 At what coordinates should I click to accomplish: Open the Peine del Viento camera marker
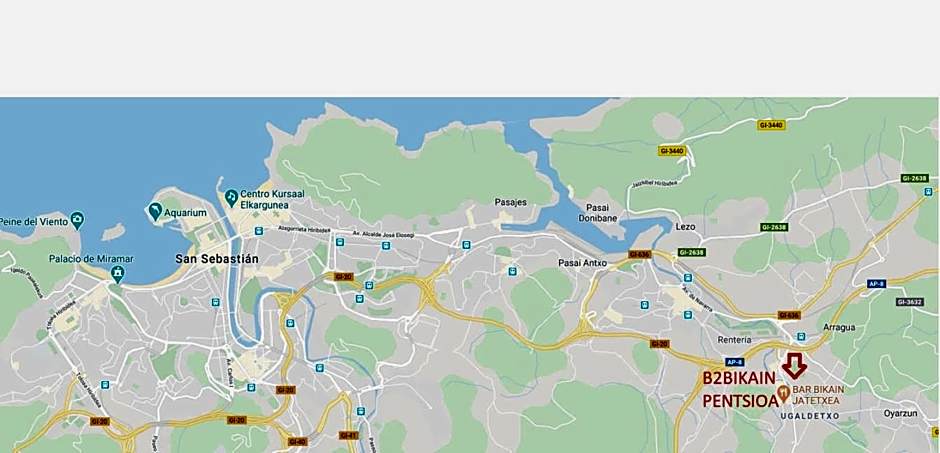pos(77,220)
